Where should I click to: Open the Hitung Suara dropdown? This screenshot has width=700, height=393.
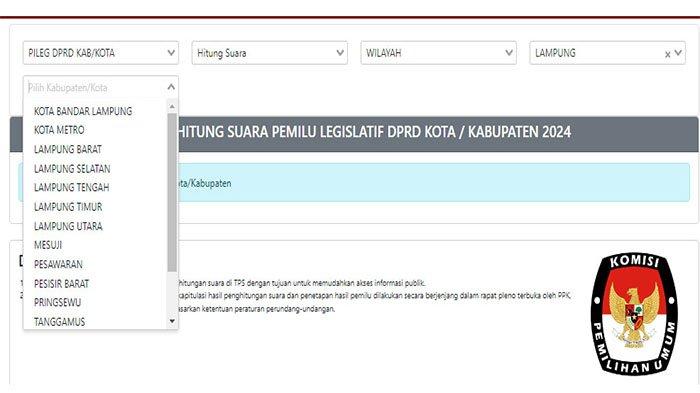pyautogui.click(x=270, y=53)
